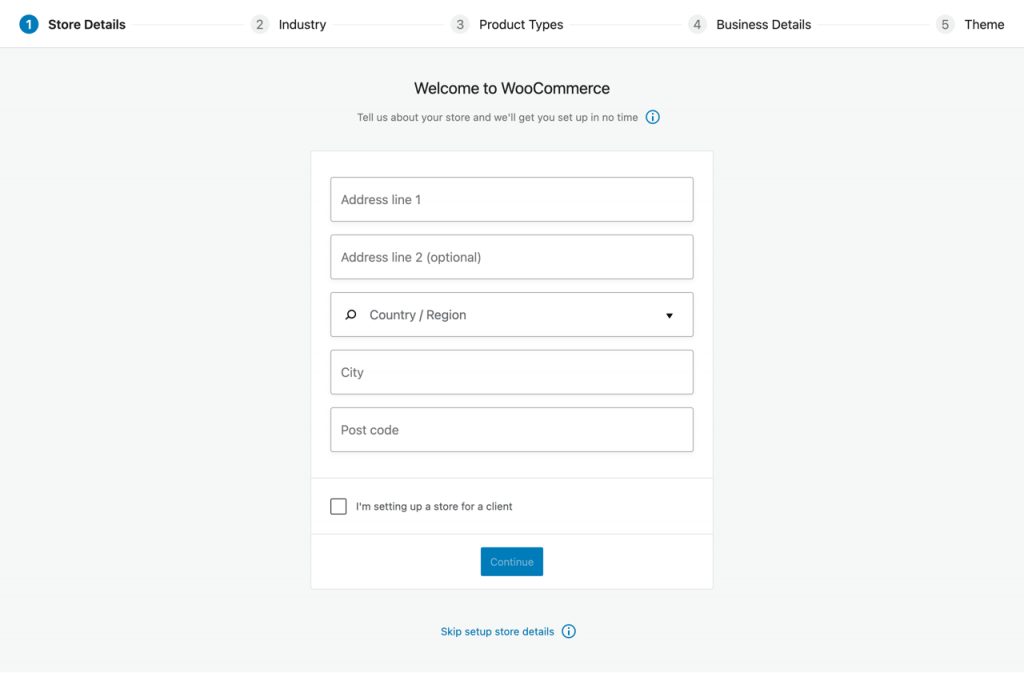
Task: Click the Post code field
Action: (x=511, y=429)
